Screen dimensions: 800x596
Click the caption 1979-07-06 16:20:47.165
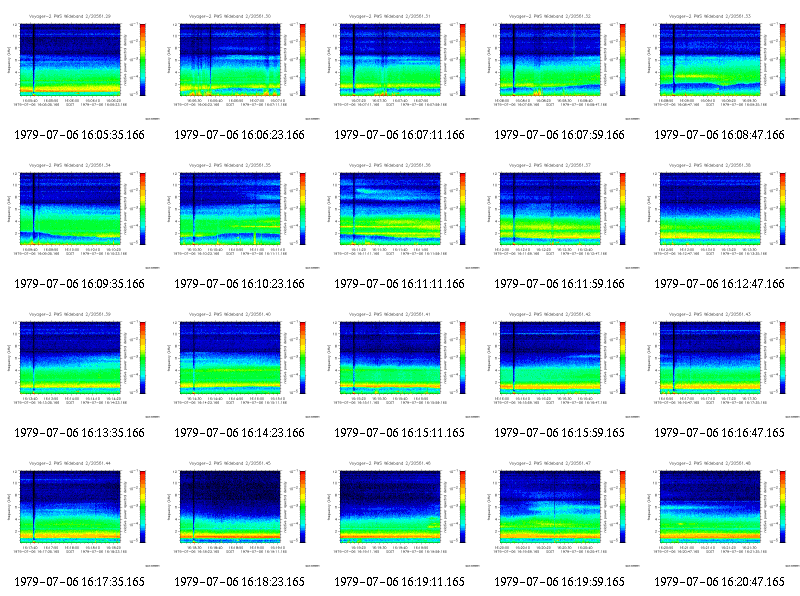[x=719, y=582]
